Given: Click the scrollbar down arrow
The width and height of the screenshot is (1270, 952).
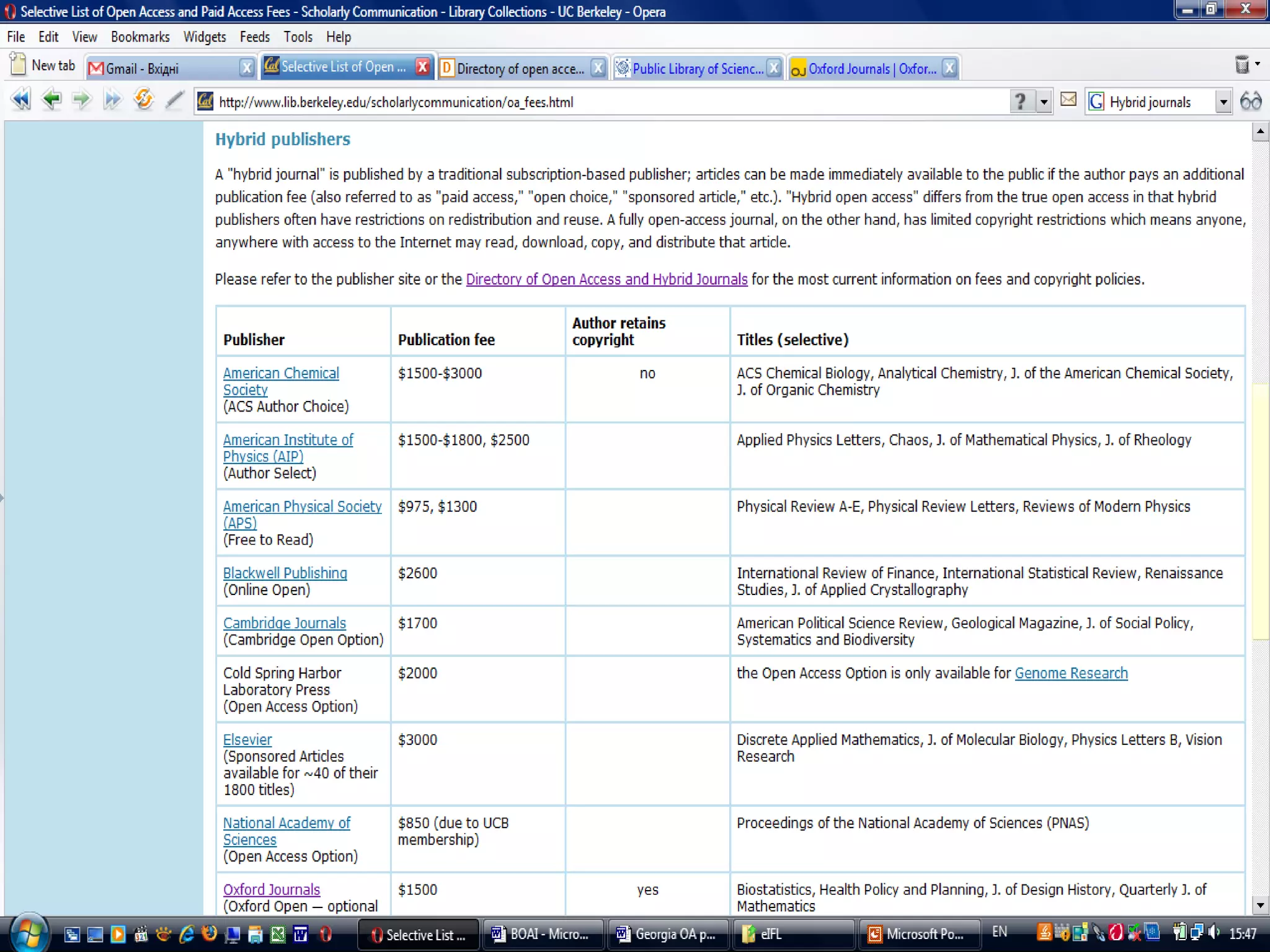Looking at the screenshot, I should click(1260, 906).
